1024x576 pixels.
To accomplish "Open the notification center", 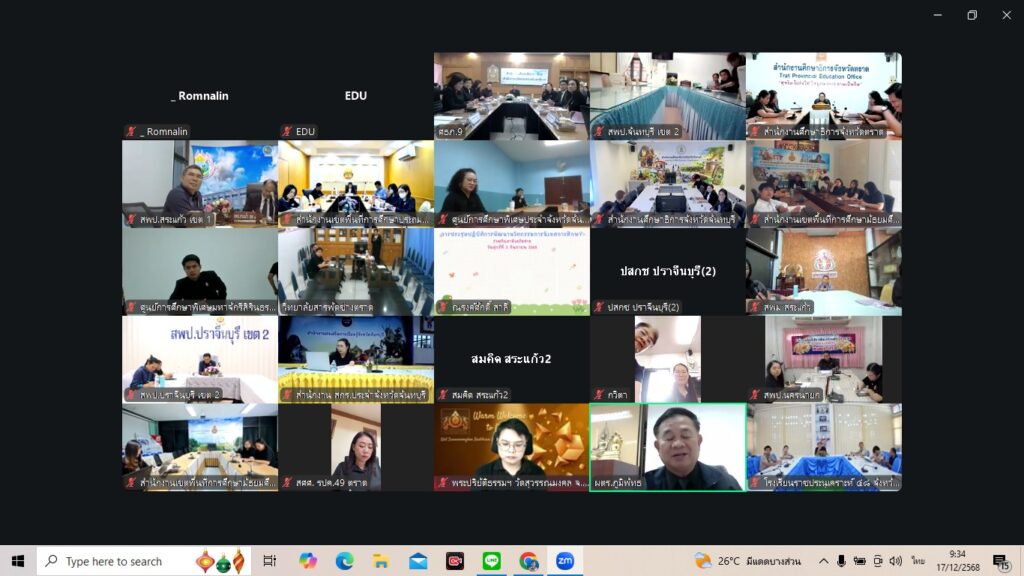I will [x=1000, y=561].
